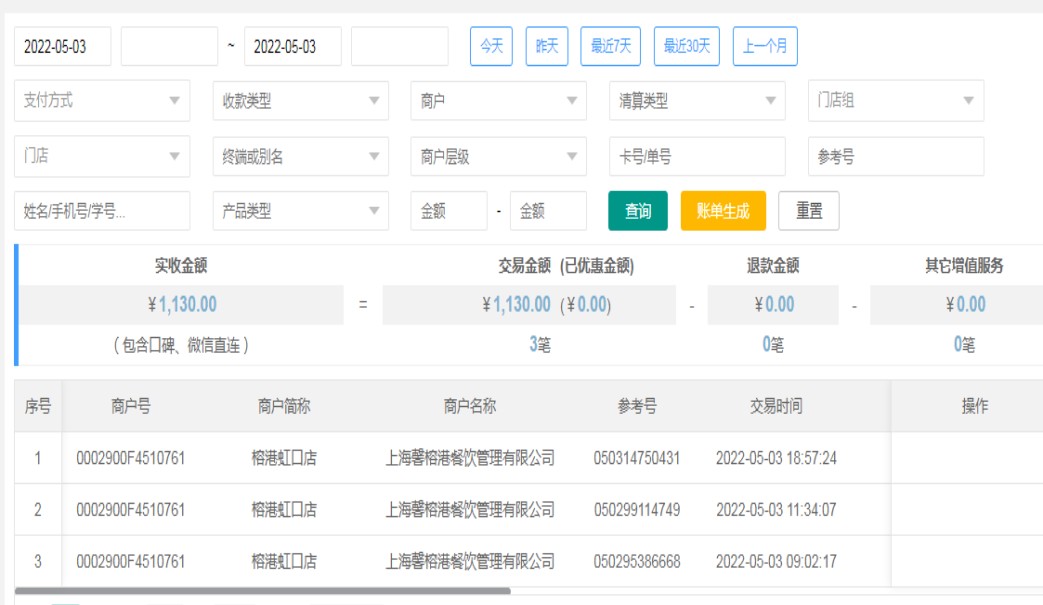Click the 昨天 quick date button
The image size is (1043, 605).
coord(547,46)
